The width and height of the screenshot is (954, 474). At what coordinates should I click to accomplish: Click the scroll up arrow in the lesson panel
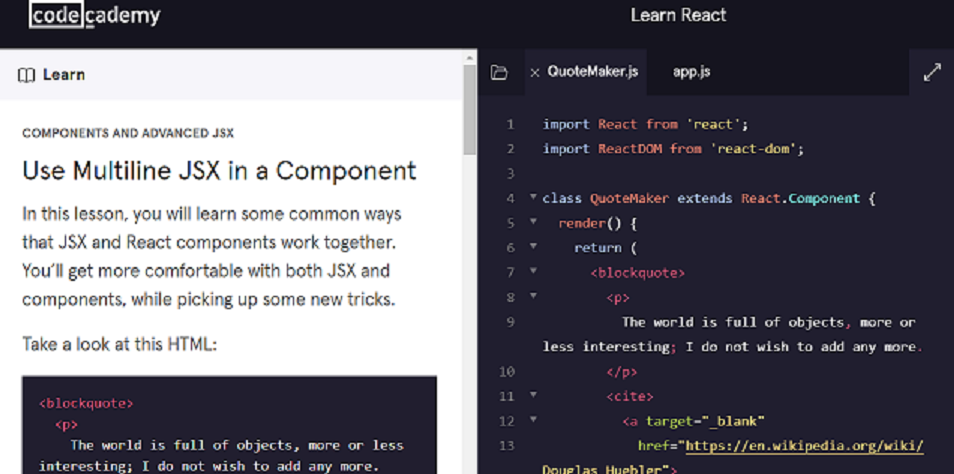pyautogui.click(x=469, y=58)
